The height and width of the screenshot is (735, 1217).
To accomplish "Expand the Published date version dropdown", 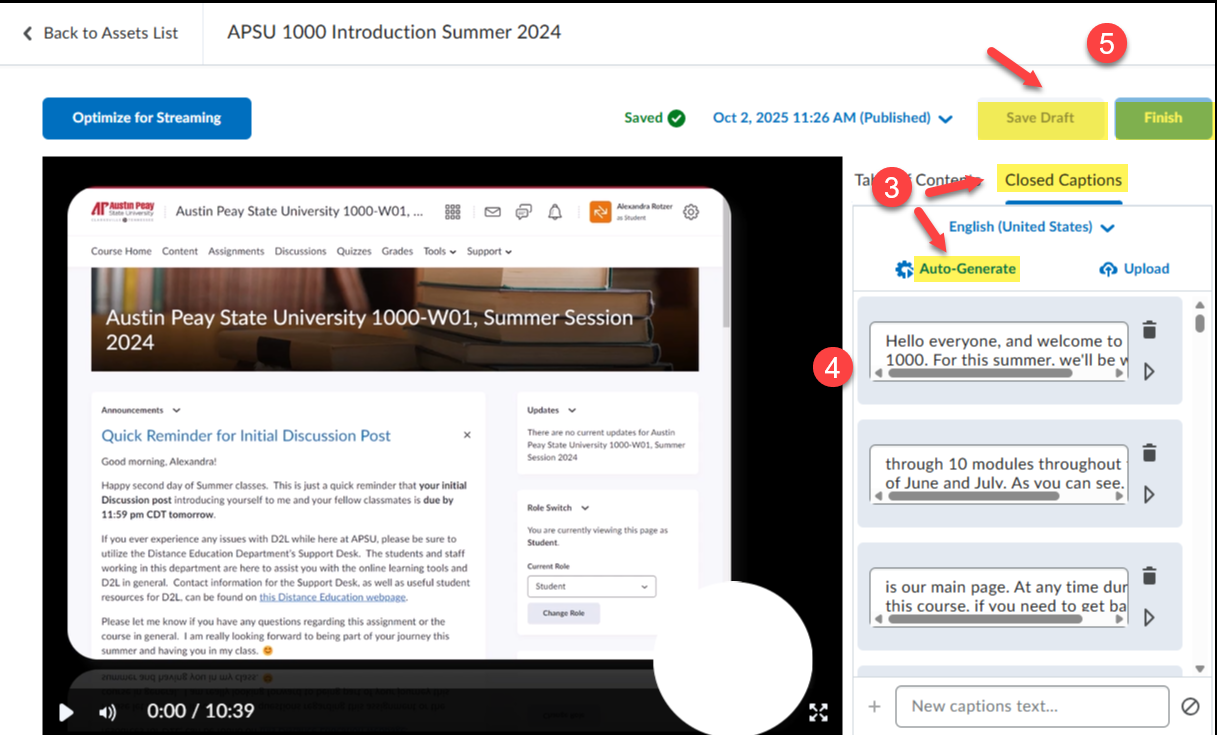I will click(946, 118).
